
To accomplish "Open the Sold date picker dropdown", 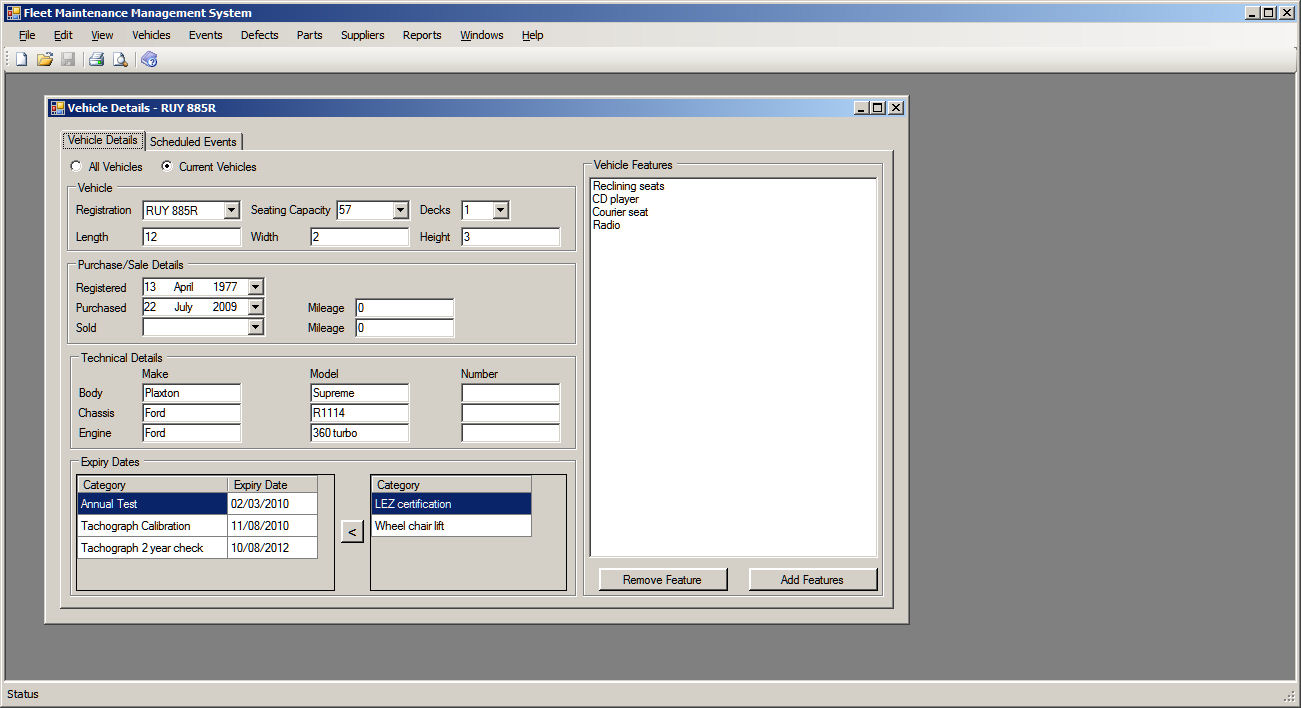I will pos(255,327).
